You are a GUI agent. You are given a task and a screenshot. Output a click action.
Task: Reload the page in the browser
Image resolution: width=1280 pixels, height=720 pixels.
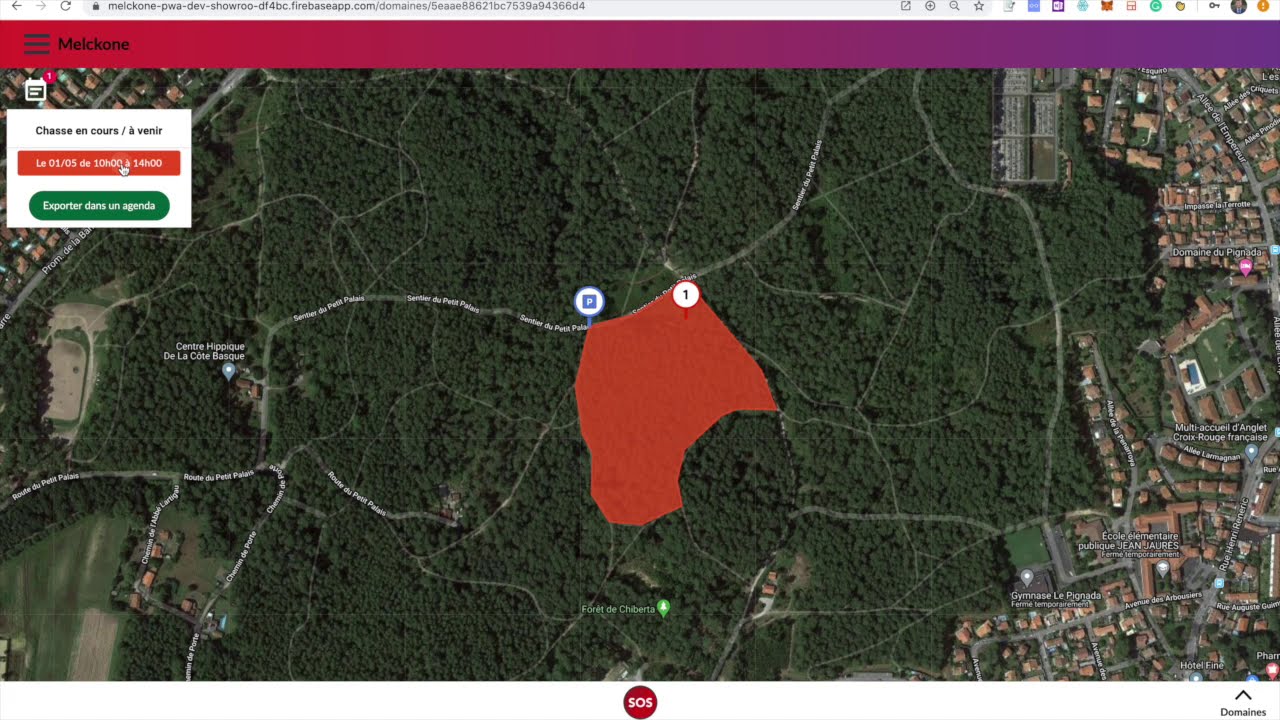click(x=66, y=6)
